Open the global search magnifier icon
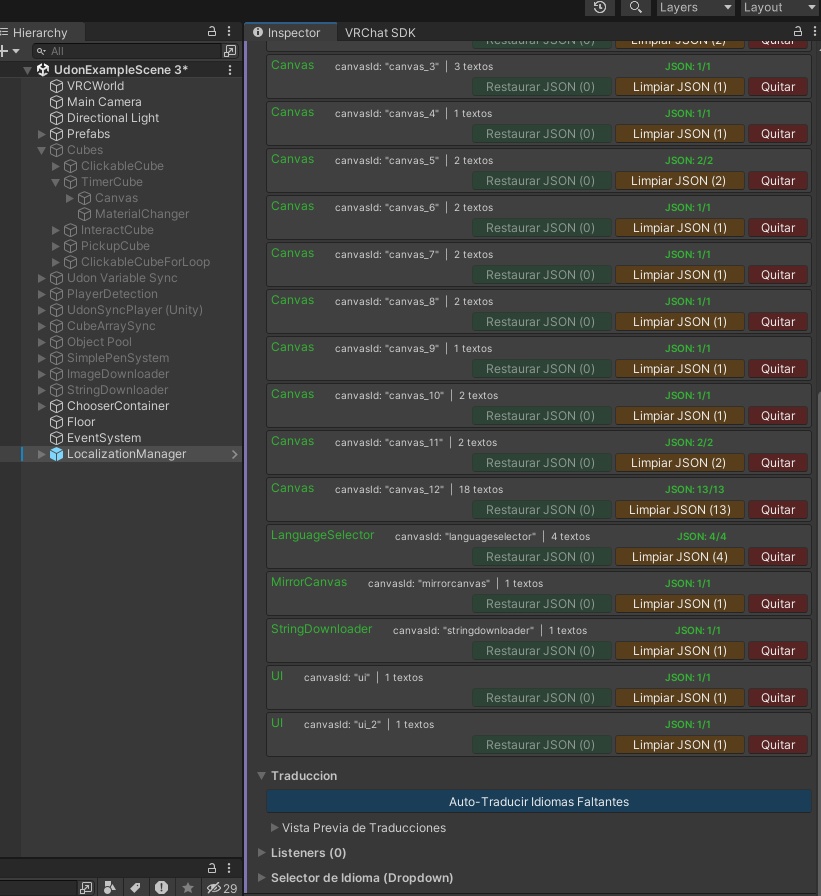 click(635, 7)
